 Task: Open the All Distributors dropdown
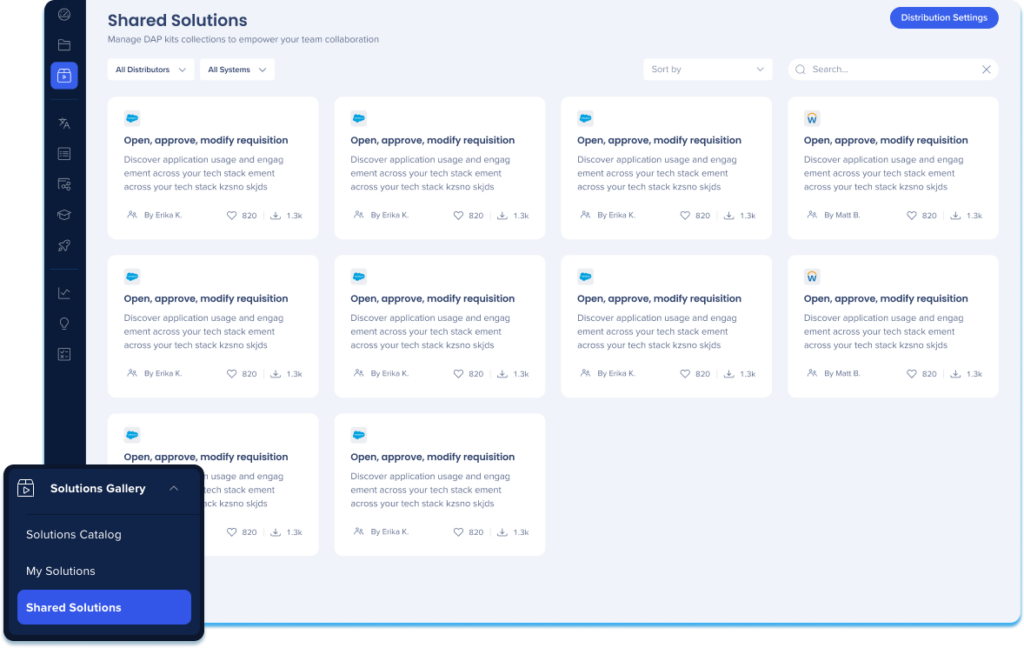pos(150,70)
